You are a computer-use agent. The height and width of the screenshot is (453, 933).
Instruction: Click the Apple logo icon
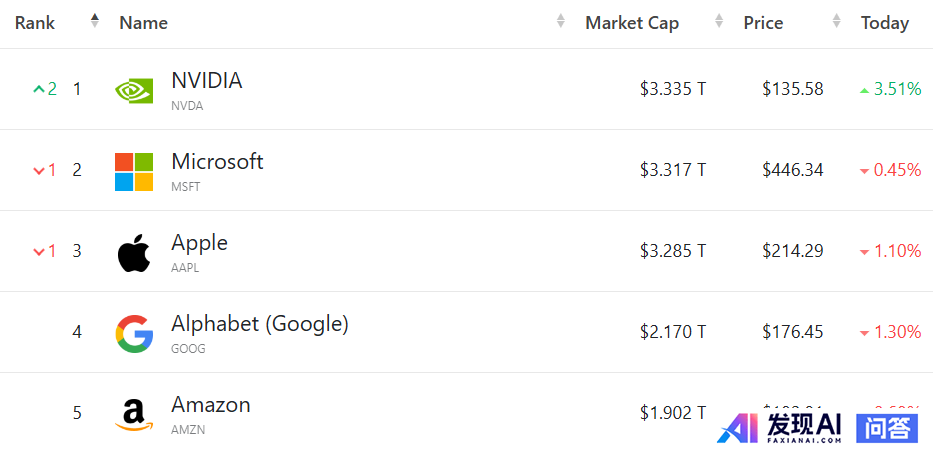tap(134, 253)
